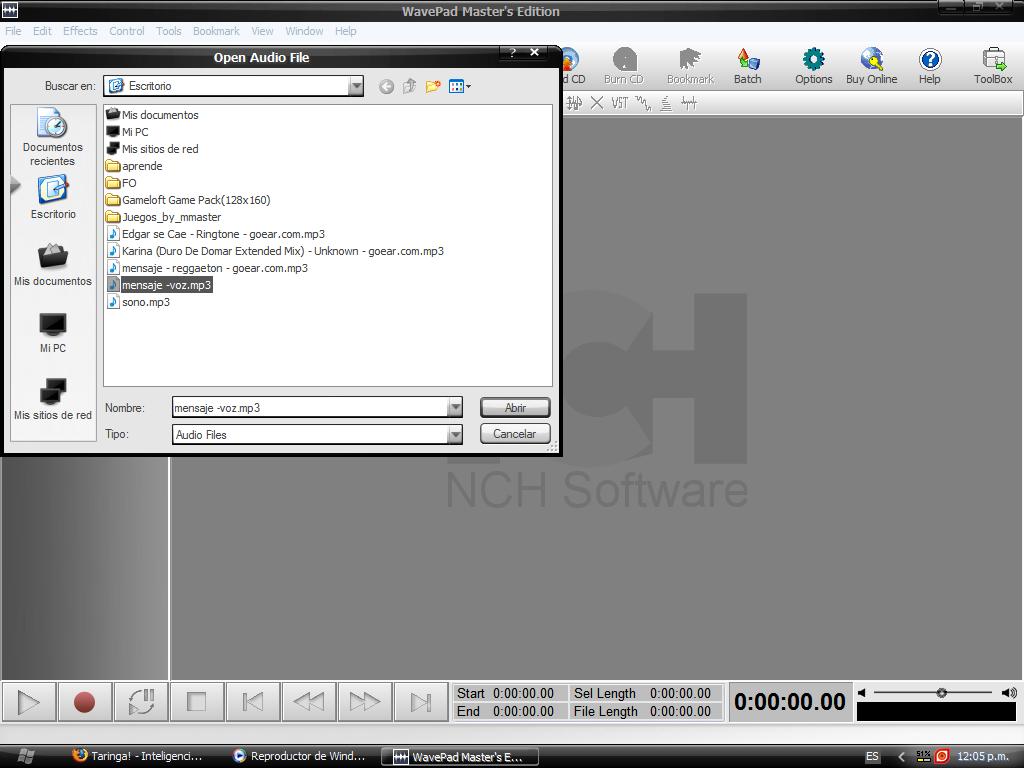Screen dimensions: 1024x768
Task: Jump to the end of the track
Action: [421, 702]
